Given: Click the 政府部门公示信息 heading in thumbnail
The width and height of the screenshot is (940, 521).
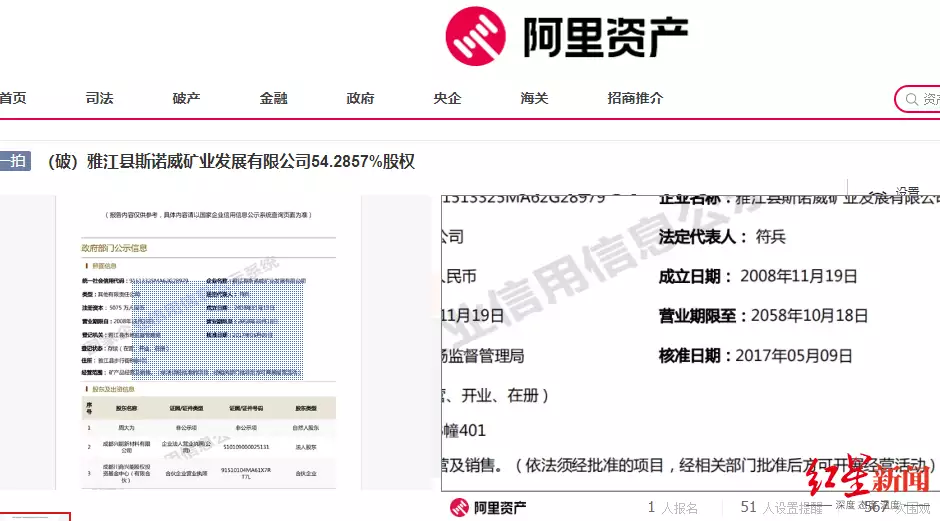Looking at the screenshot, I should click(x=115, y=248).
